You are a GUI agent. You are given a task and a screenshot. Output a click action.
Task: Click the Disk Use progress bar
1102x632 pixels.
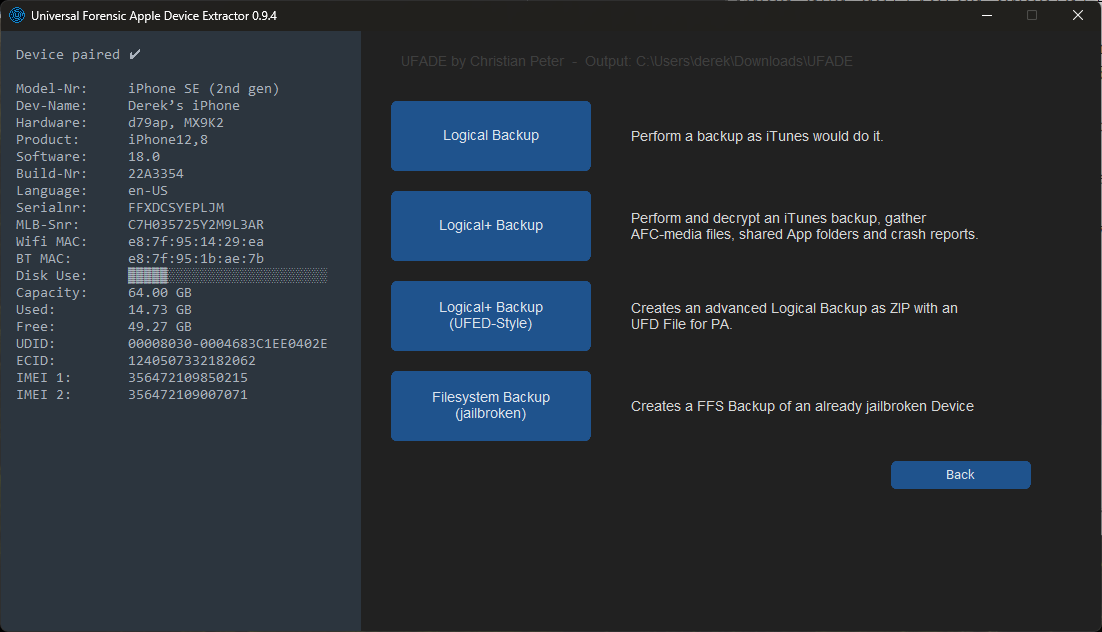click(x=227, y=275)
